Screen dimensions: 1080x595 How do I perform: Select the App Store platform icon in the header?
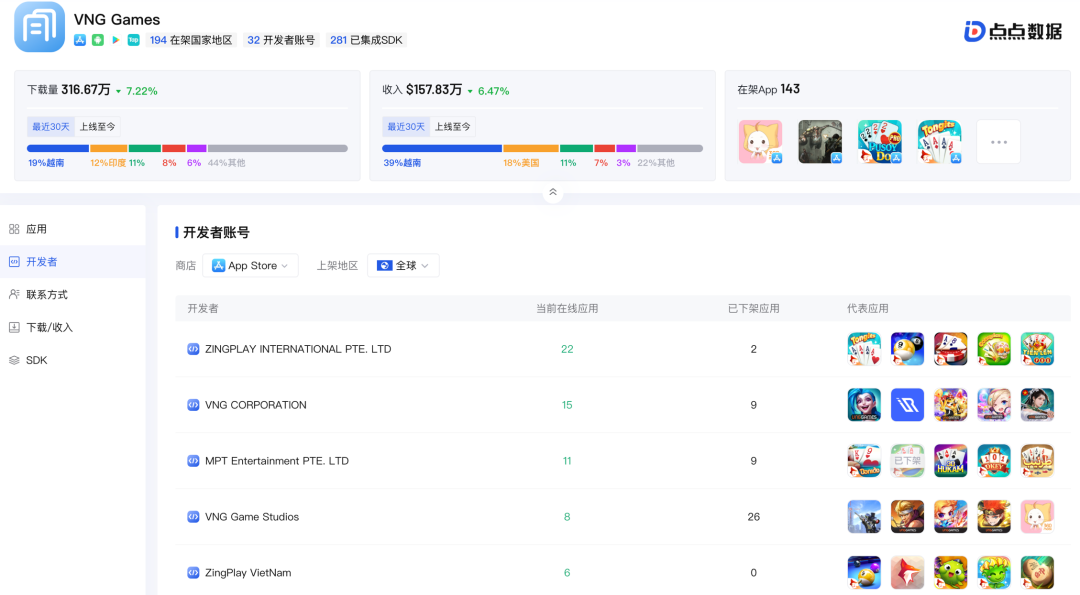click(80, 40)
